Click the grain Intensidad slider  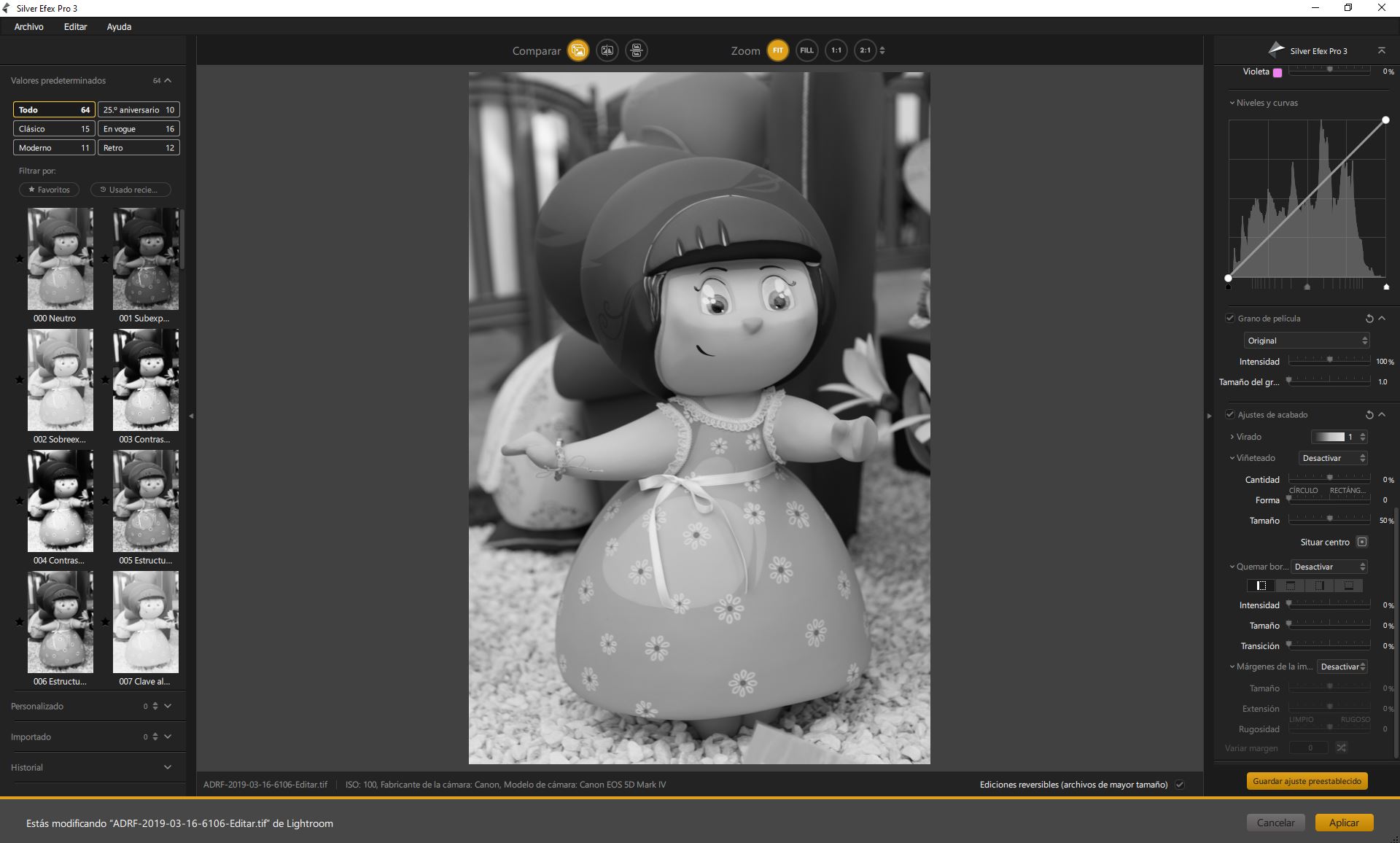pyautogui.click(x=1329, y=360)
